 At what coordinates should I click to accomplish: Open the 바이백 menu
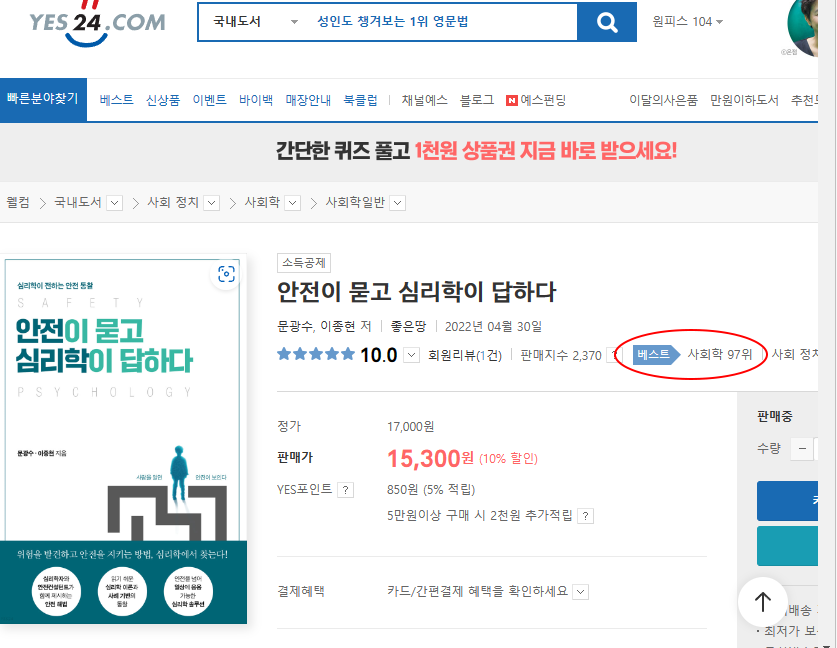coord(256,100)
